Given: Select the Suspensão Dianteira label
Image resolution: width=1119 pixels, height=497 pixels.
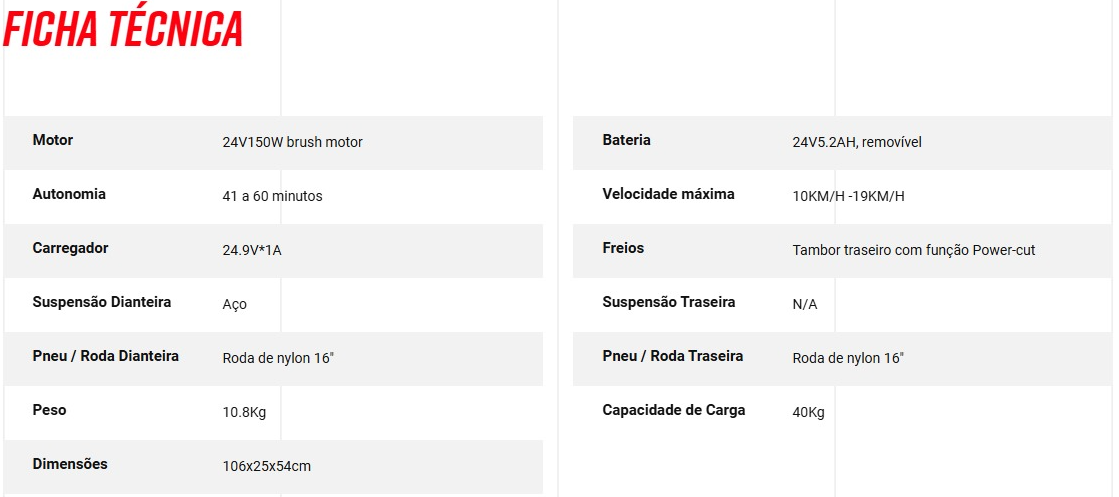Looking at the screenshot, I should pyautogui.click(x=102, y=302).
